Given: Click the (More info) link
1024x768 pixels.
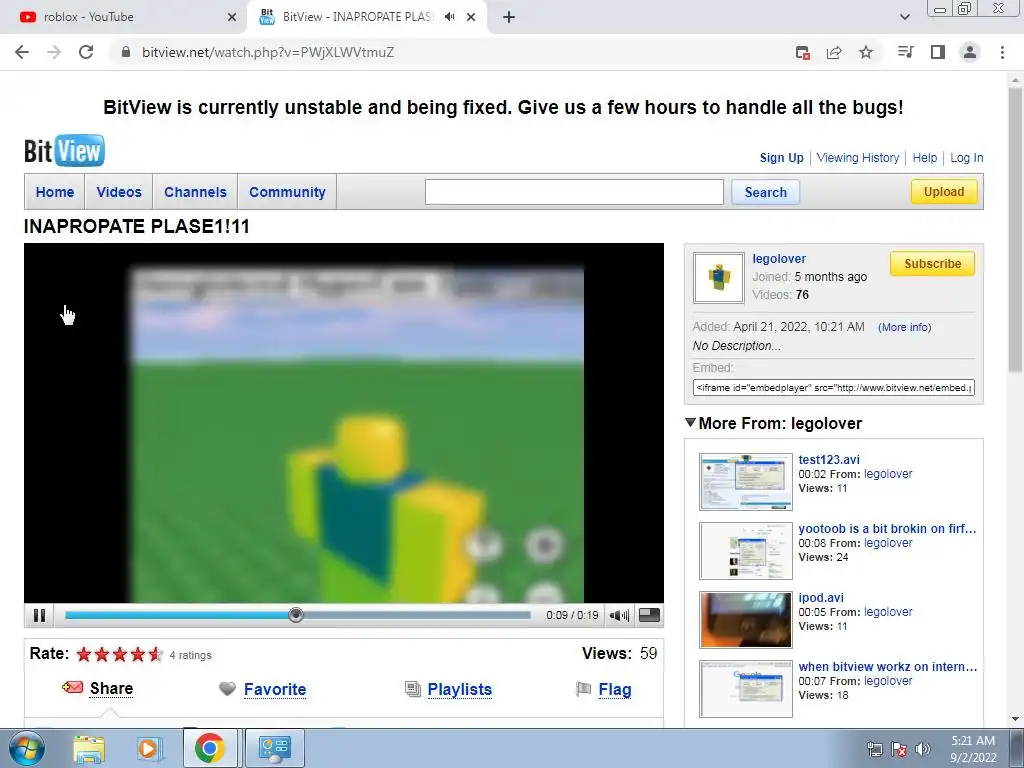Looking at the screenshot, I should (904, 327).
